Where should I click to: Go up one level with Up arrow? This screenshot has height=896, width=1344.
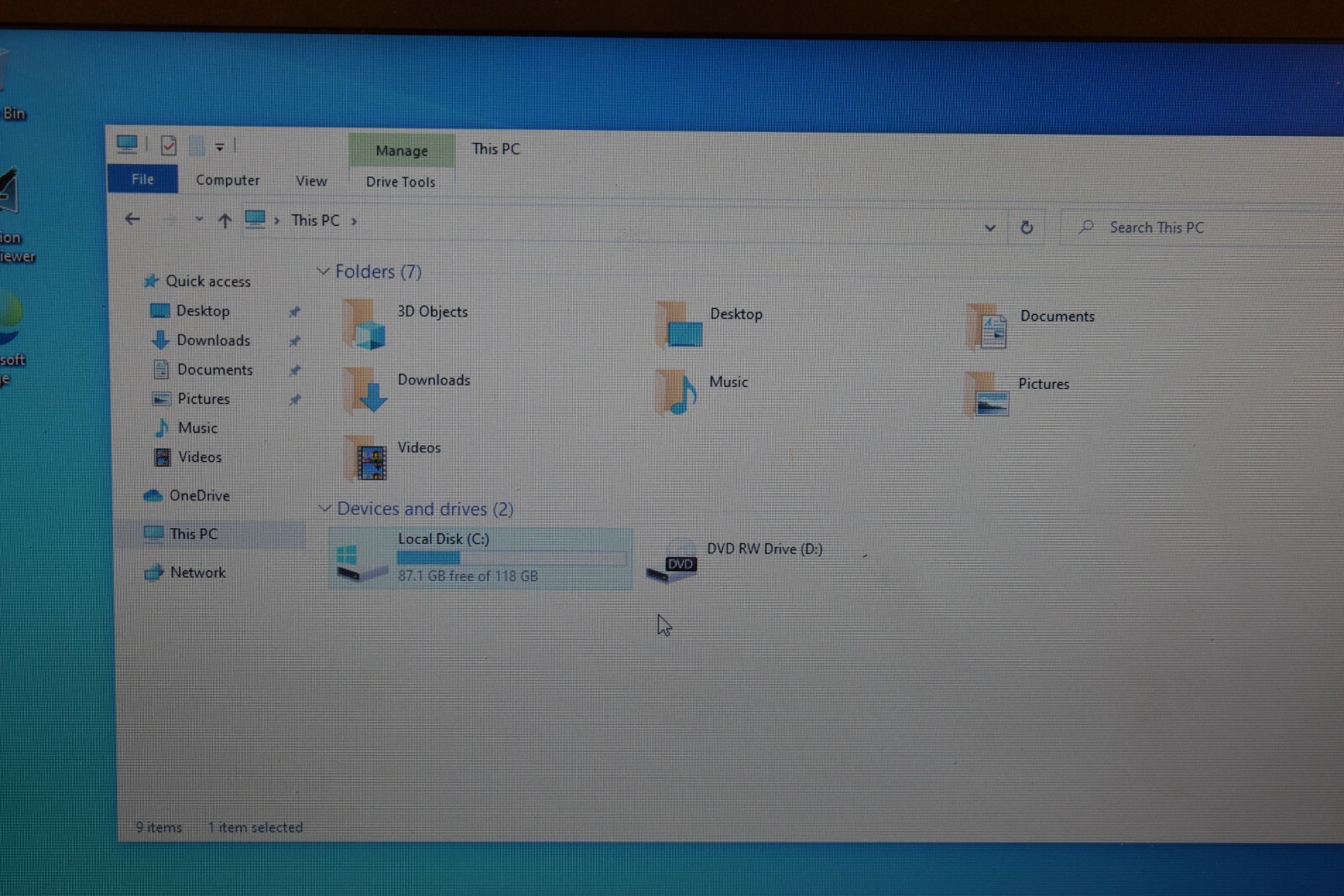224,221
